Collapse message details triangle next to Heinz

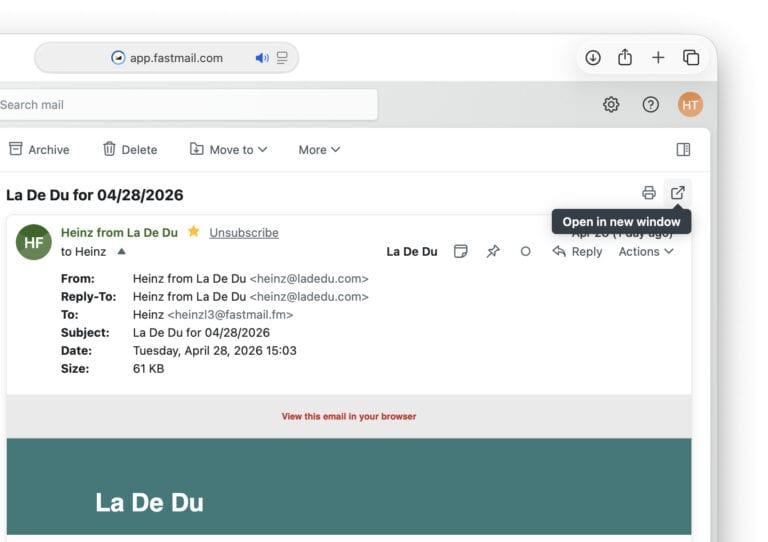[x=121, y=252]
